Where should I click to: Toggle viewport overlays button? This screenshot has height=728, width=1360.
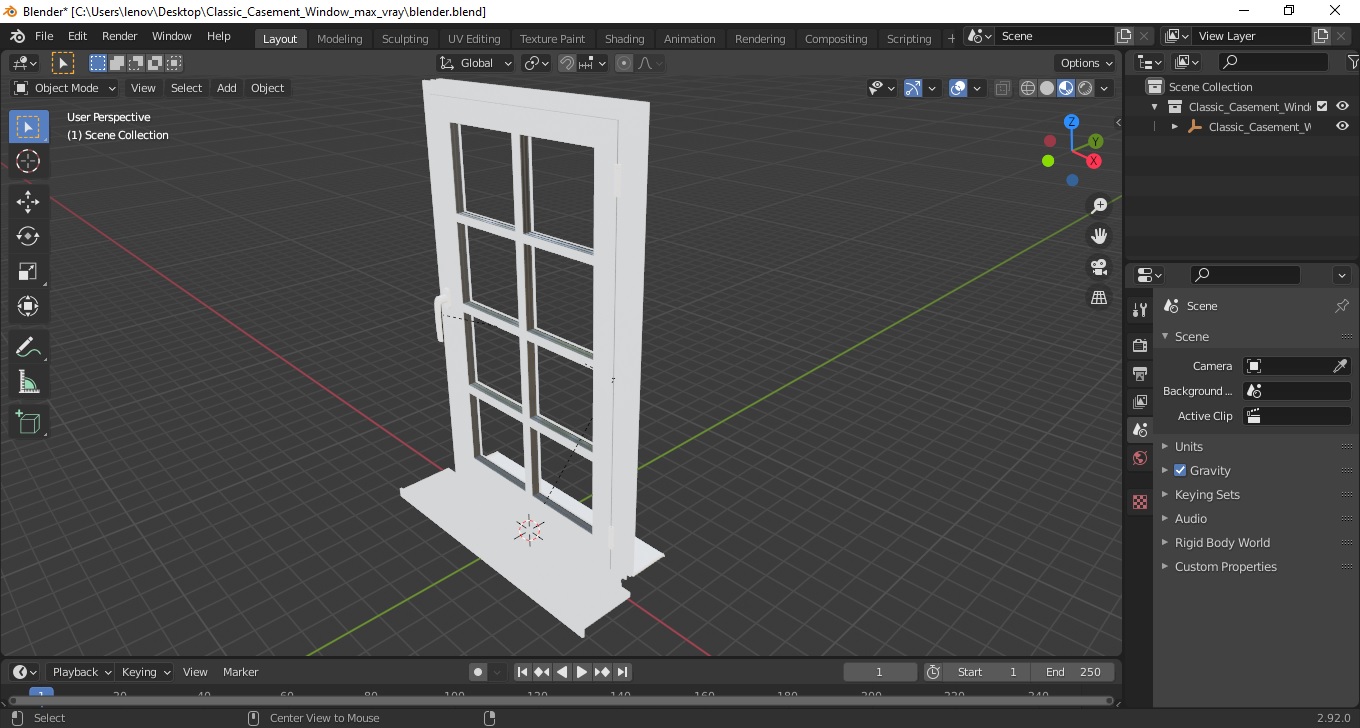(958, 88)
